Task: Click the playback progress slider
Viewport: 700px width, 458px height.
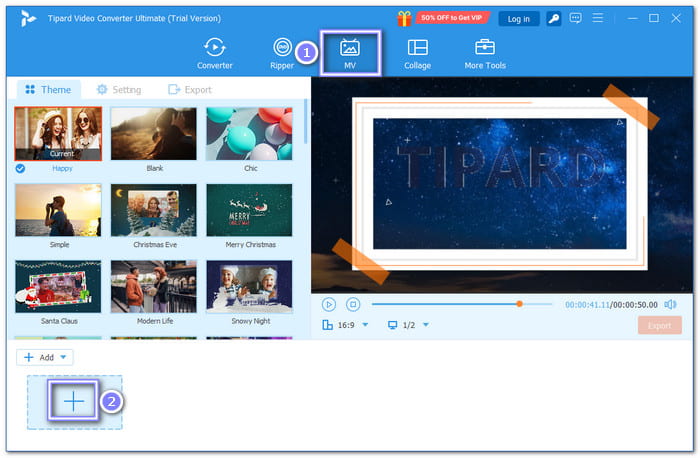Action: click(x=462, y=304)
